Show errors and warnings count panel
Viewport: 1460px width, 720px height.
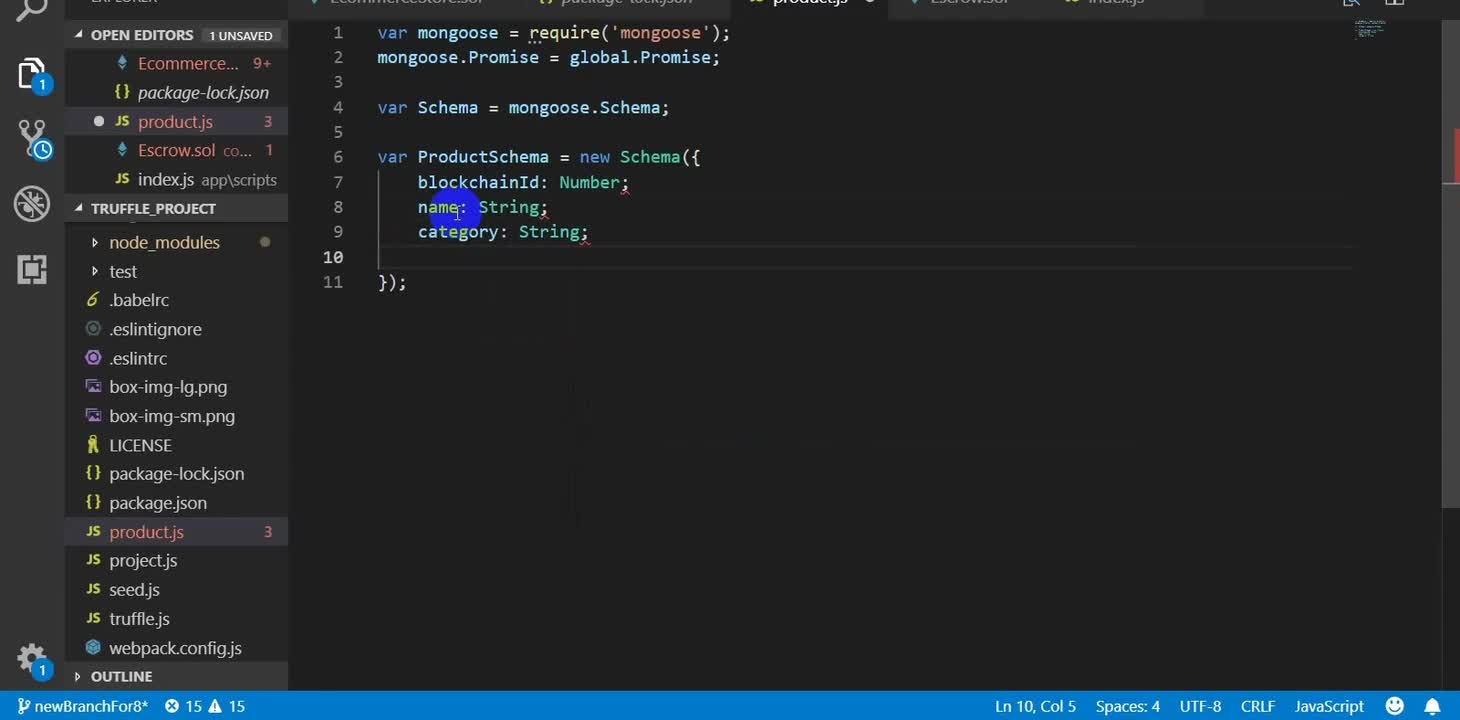pos(205,706)
